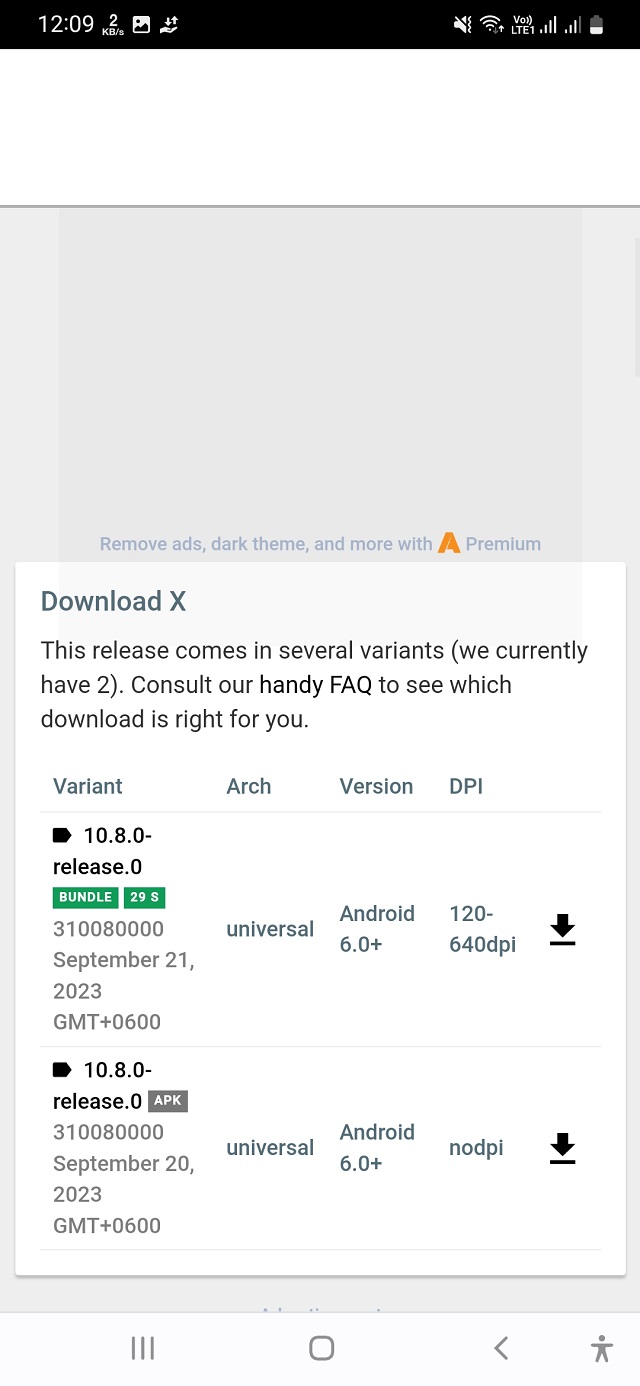Tap the Wi-Fi status icon
This screenshot has height=1386, width=640.
[x=491, y=25]
